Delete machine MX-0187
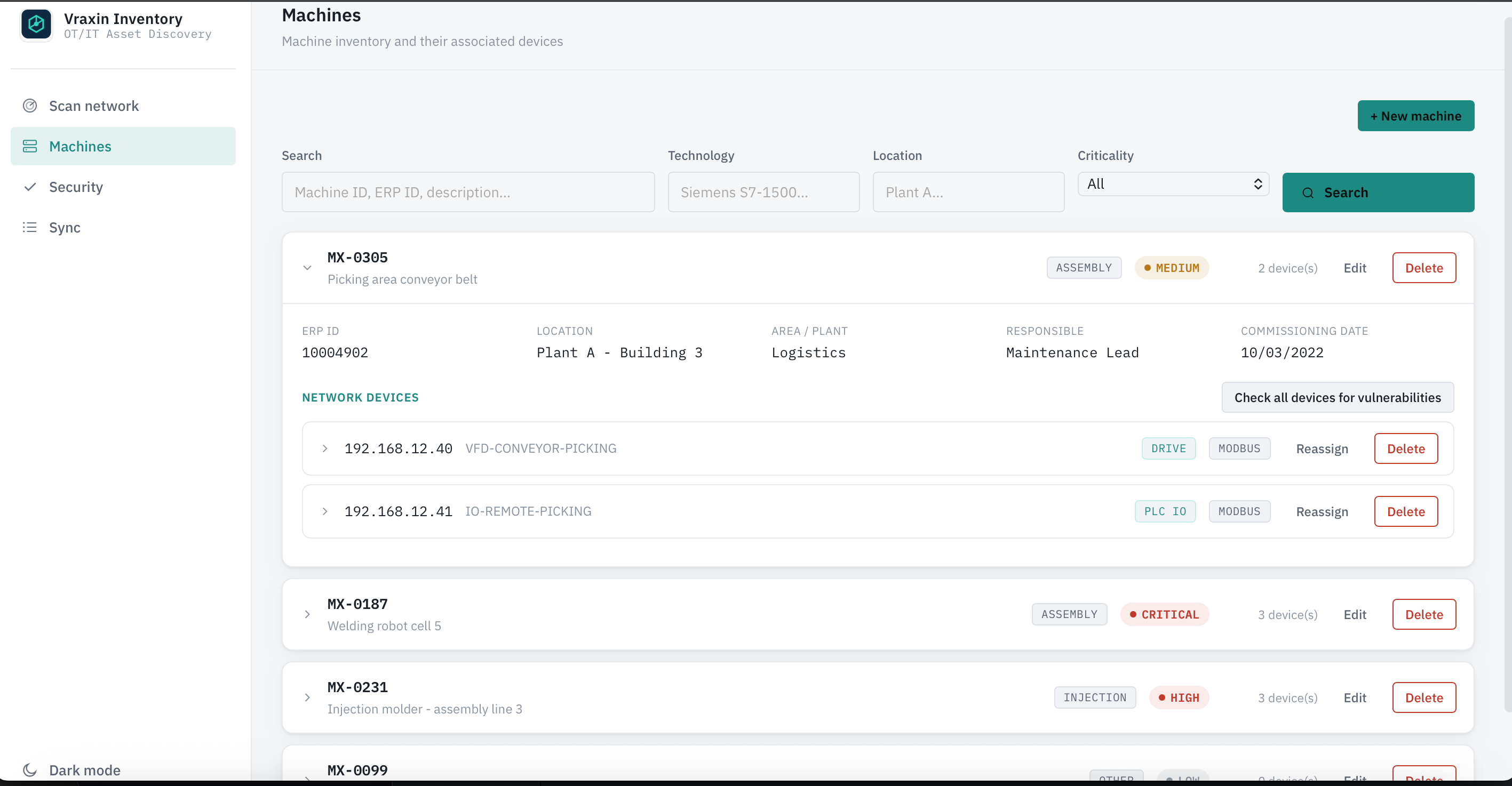 click(x=1423, y=614)
